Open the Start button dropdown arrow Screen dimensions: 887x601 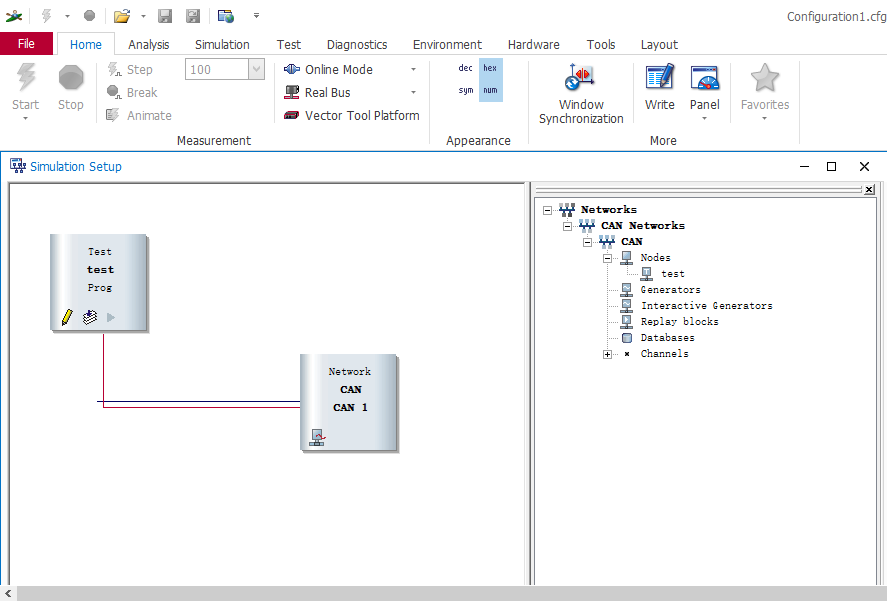pos(25,118)
